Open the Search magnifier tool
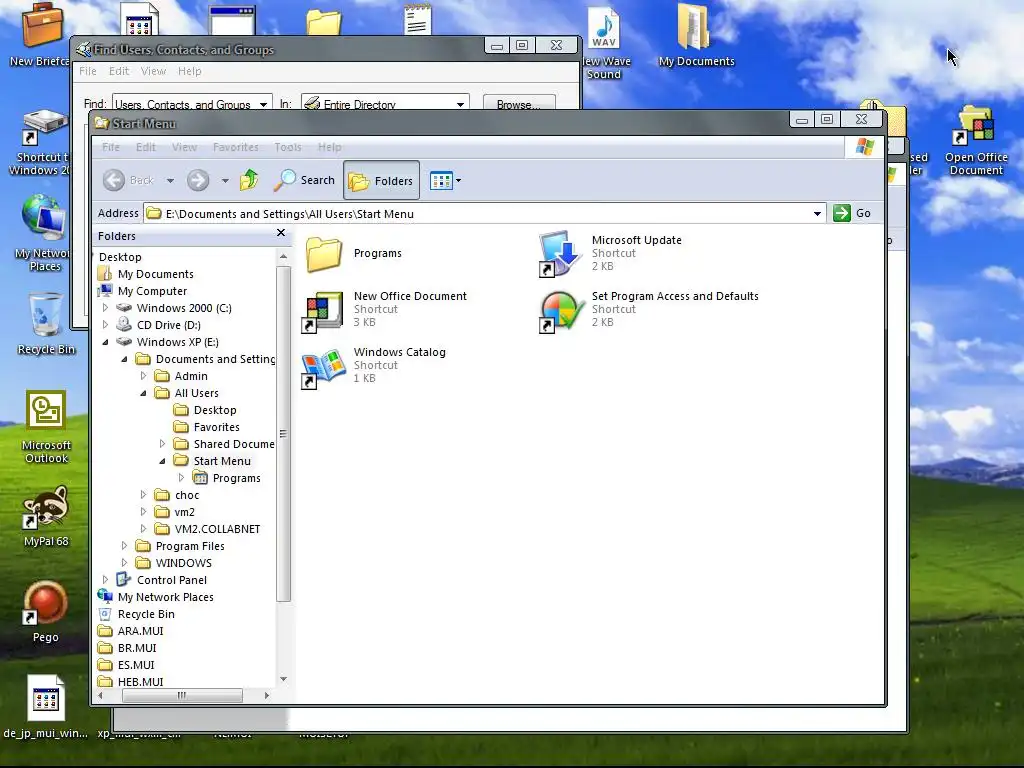Screen dimensions: 1024x768 click(x=304, y=180)
